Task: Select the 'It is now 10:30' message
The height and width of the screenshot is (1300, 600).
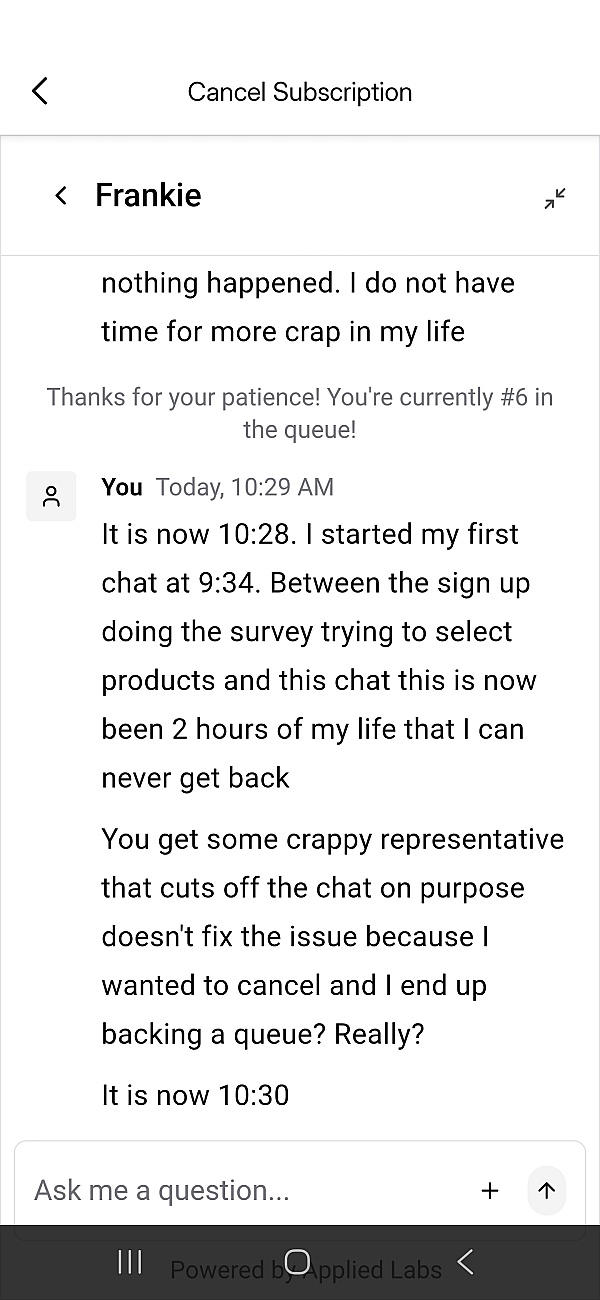Action: 195,1095
